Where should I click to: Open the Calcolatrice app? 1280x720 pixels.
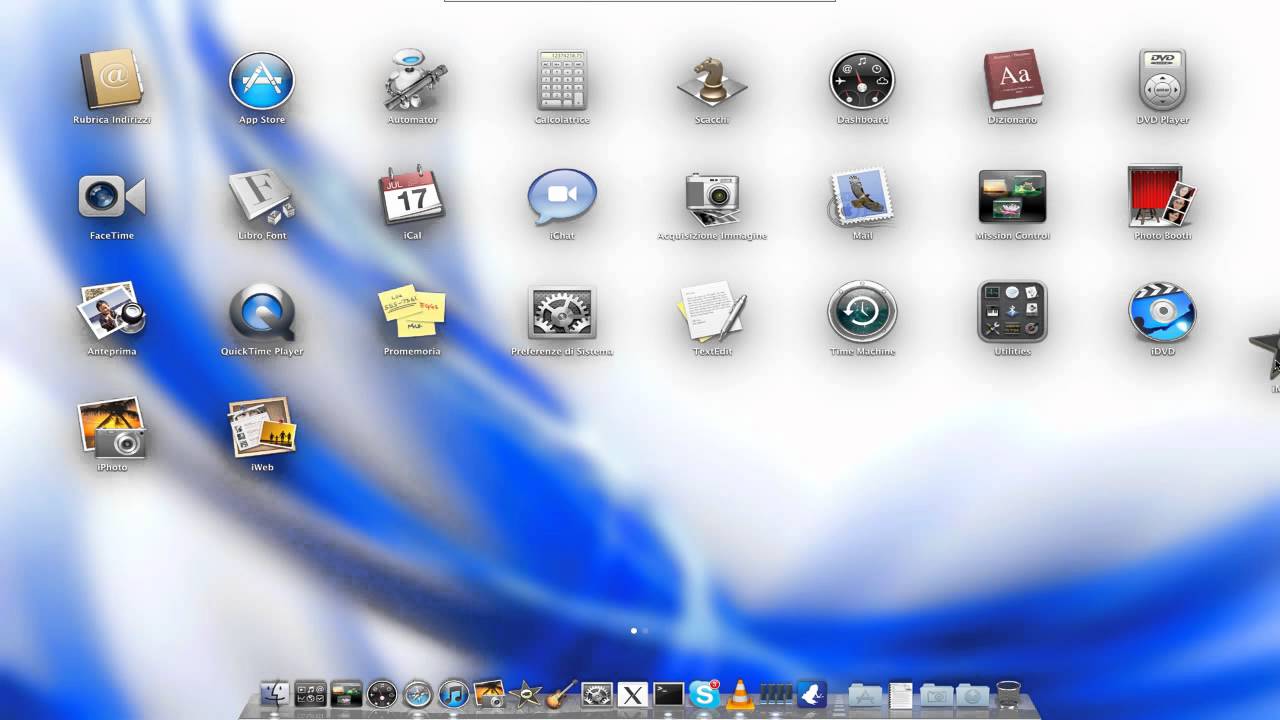click(562, 81)
